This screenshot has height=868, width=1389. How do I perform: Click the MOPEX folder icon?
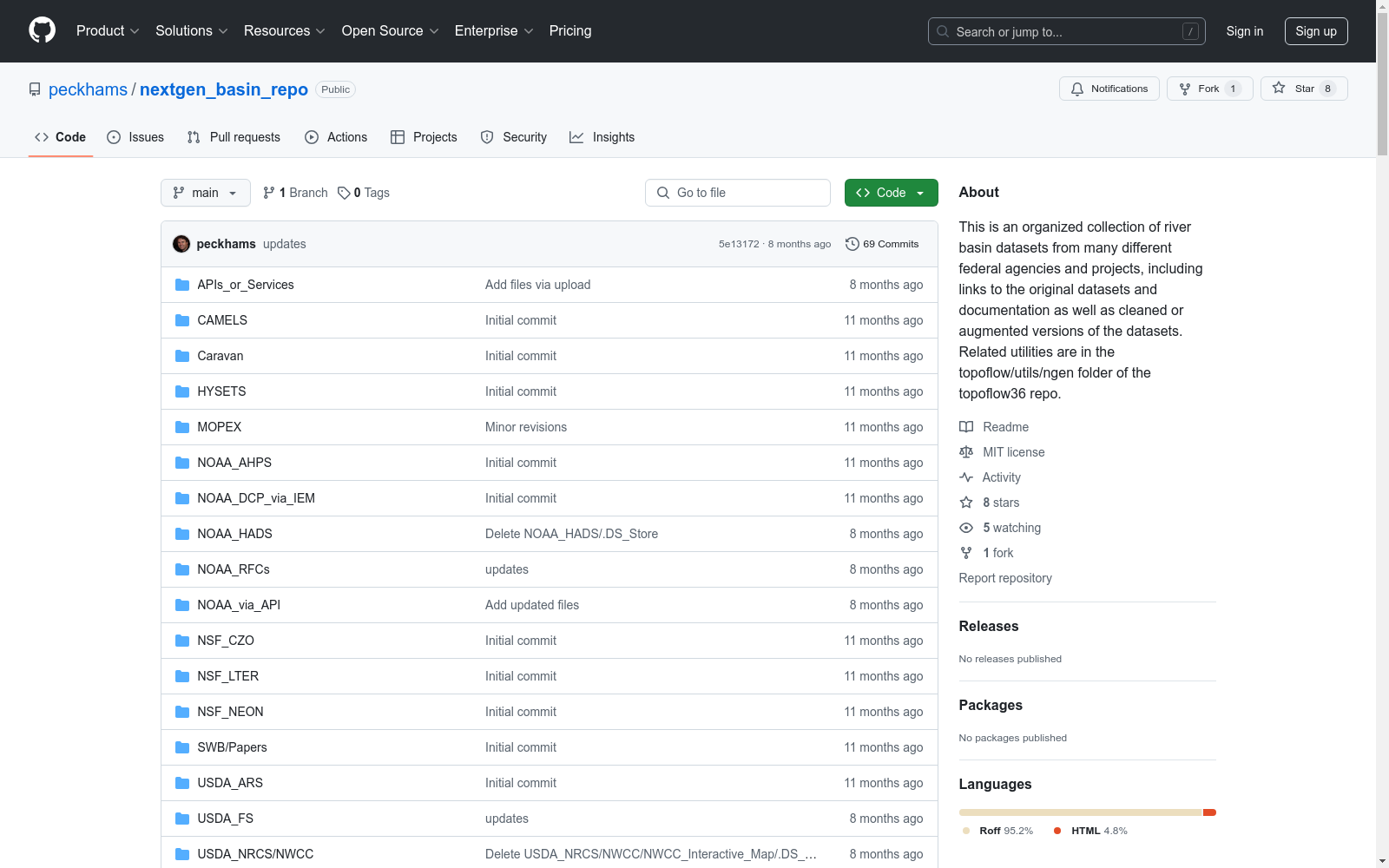coord(182,427)
